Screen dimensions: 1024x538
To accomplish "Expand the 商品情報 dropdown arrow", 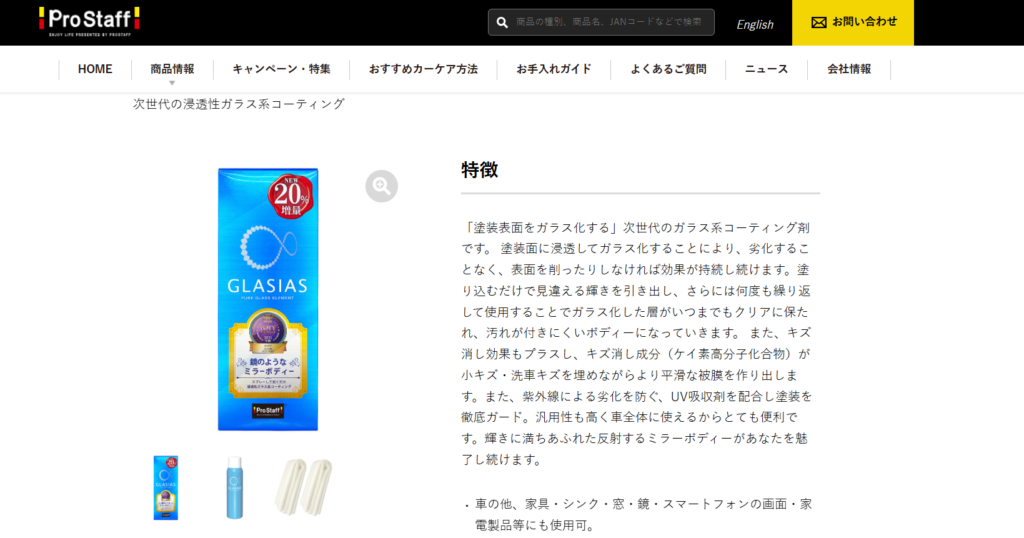I will pos(172,83).
